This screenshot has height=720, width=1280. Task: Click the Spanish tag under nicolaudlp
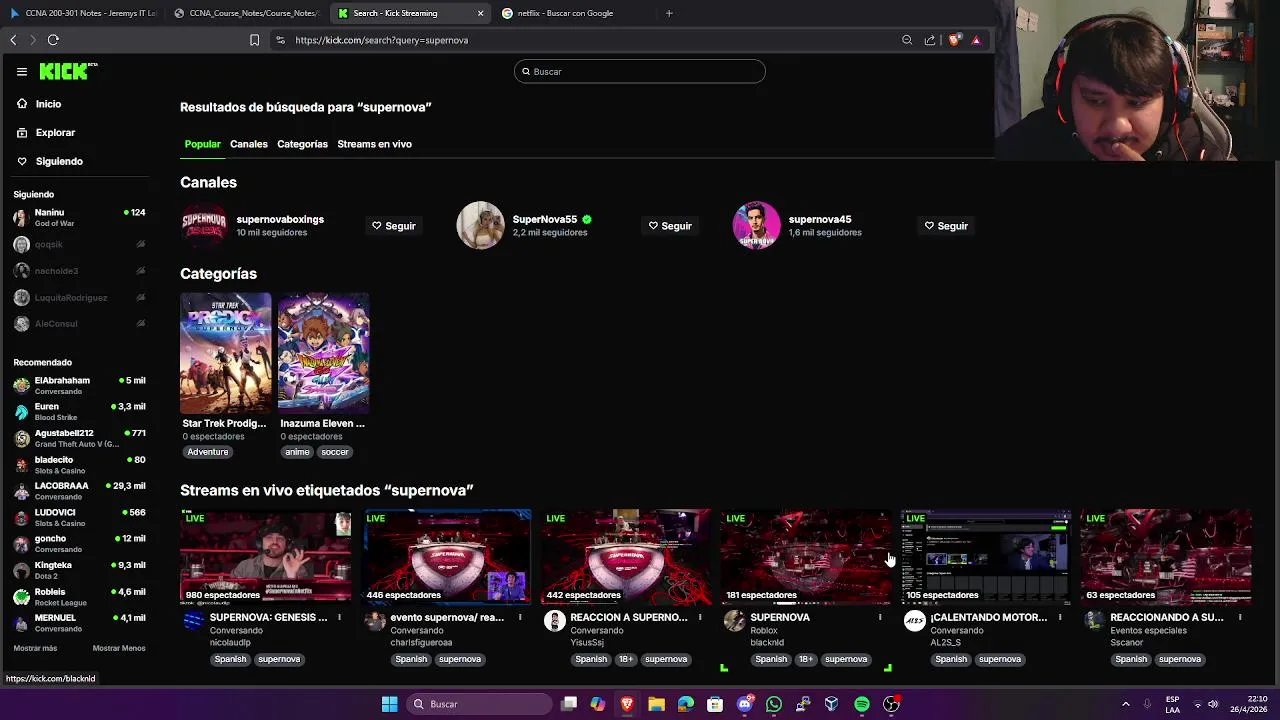coord(229,659)
